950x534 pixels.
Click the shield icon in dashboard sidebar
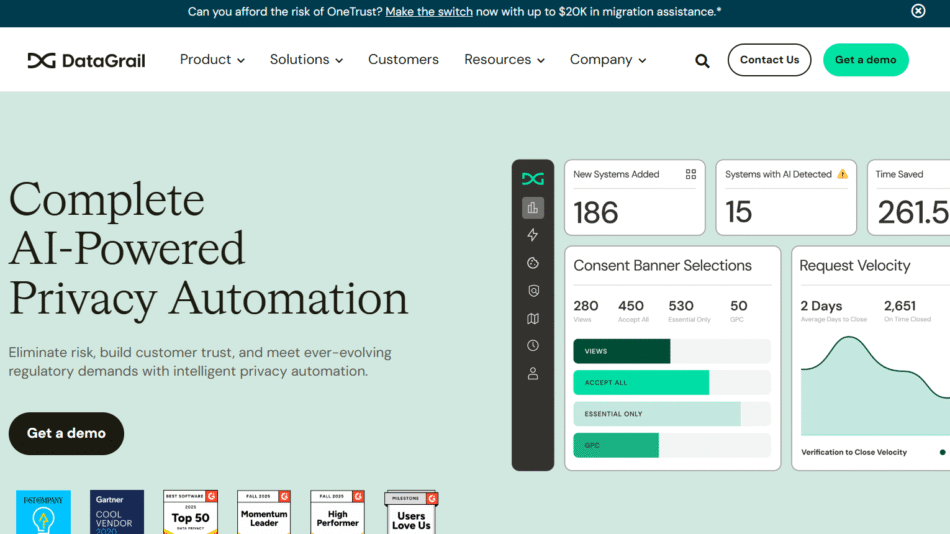pos(532,291)
